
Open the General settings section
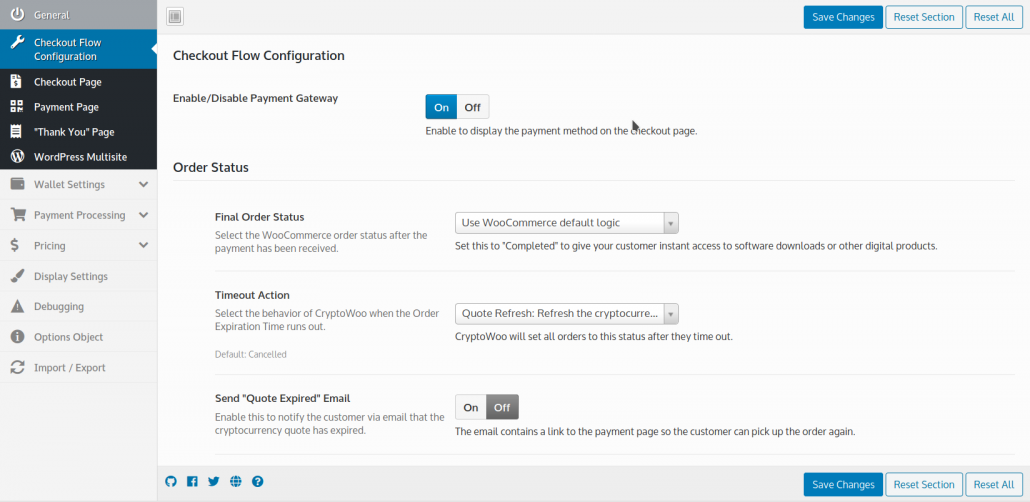point(79,14)
